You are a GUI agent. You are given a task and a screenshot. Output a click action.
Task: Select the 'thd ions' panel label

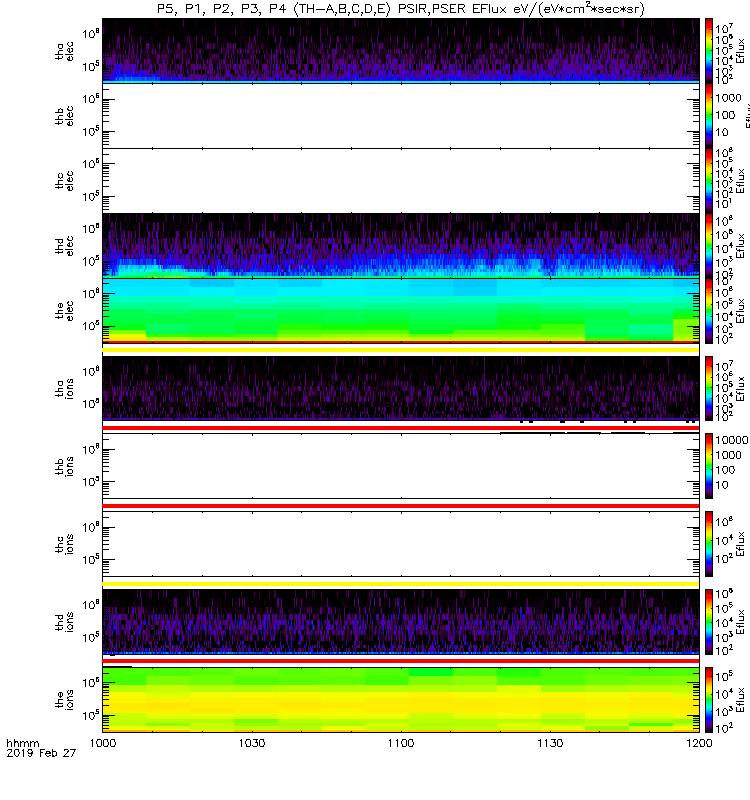tap(65, 622)
